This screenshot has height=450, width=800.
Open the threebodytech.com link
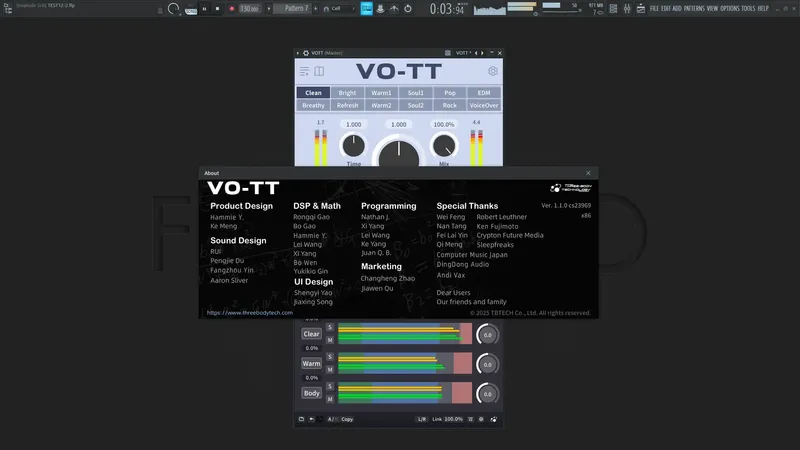click(x=249, y=313)
